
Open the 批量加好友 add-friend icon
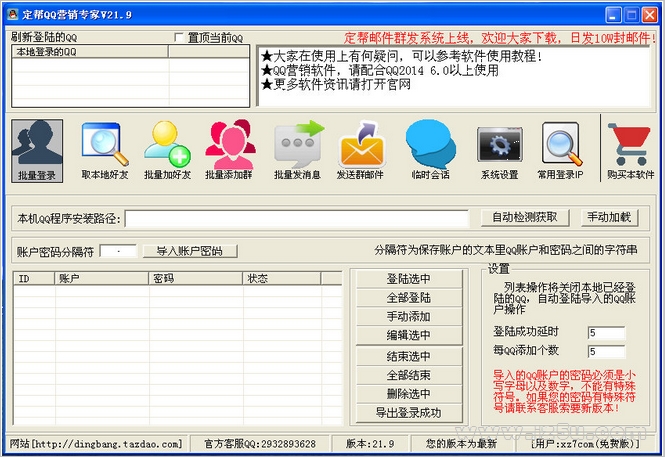pos(167,151)
